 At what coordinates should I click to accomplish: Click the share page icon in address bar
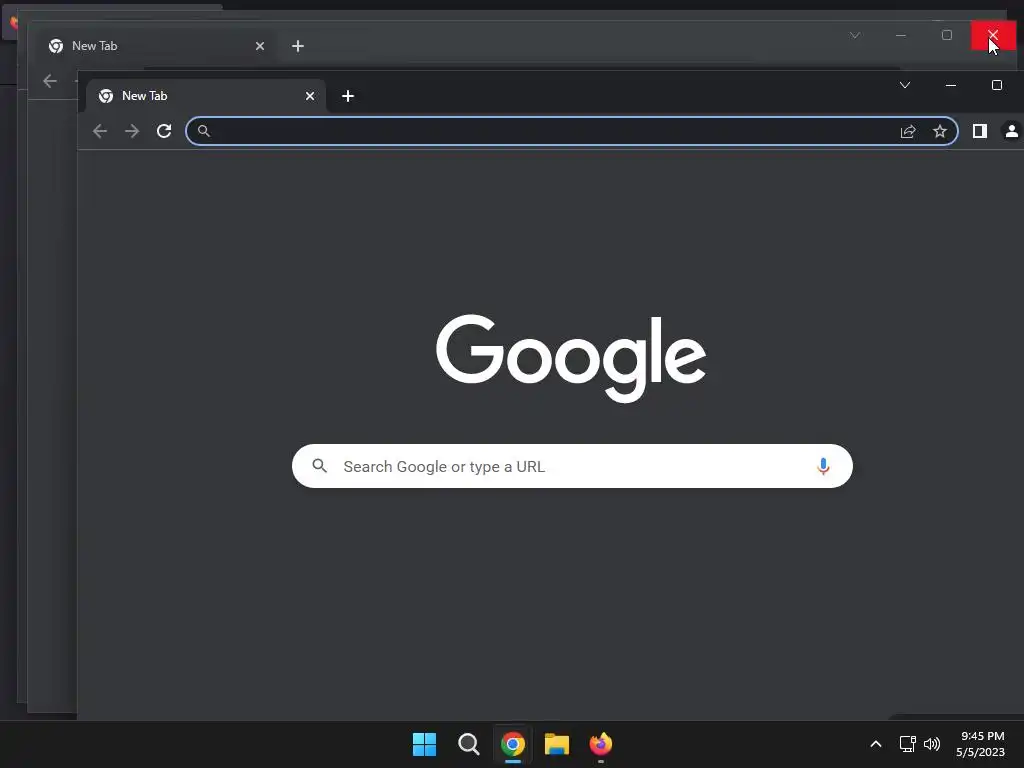[908, 131]
